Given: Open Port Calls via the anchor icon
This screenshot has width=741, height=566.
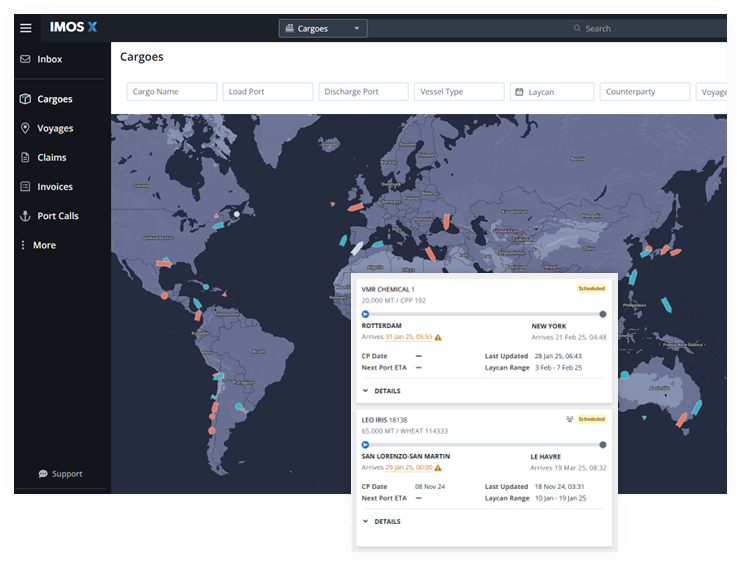Looking at the screenshot, I should coord(26,216).
